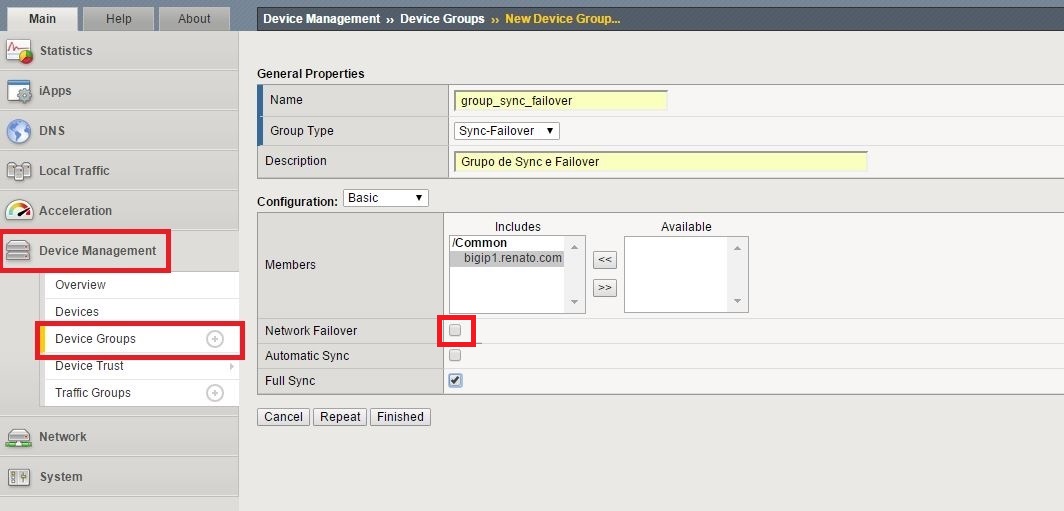Screen dimensions: 1064x511
Task: Click plus icon beside Device Groups
Action: tap(214, 339)
